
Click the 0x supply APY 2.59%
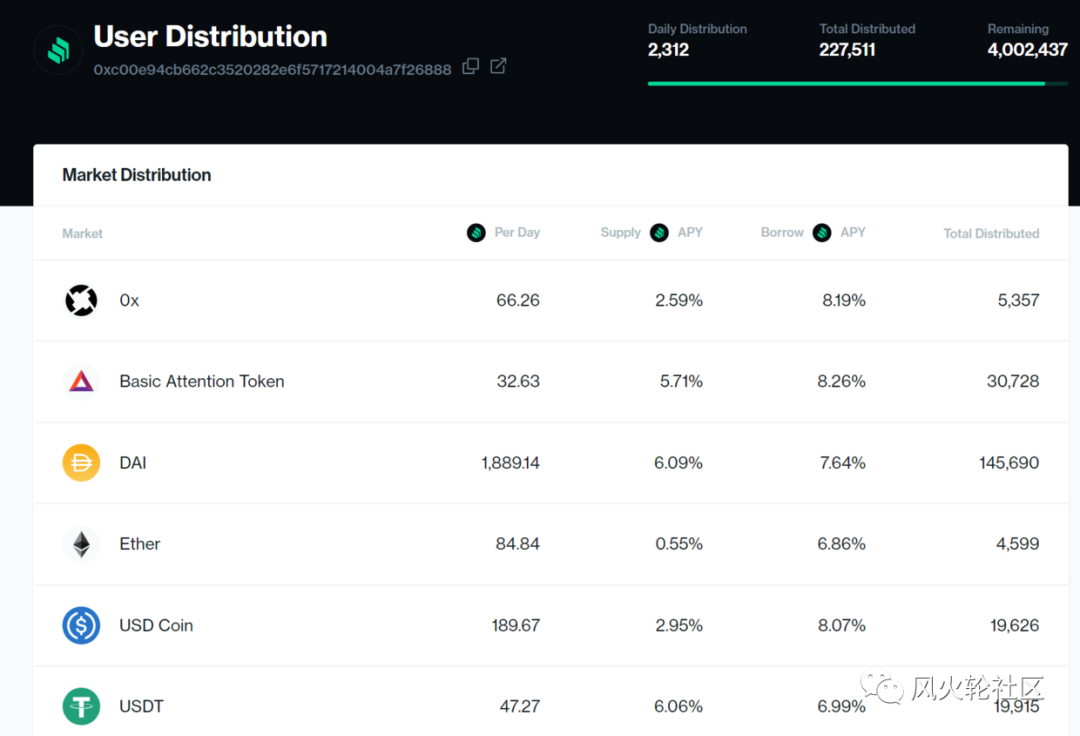[x=678, y=300]
